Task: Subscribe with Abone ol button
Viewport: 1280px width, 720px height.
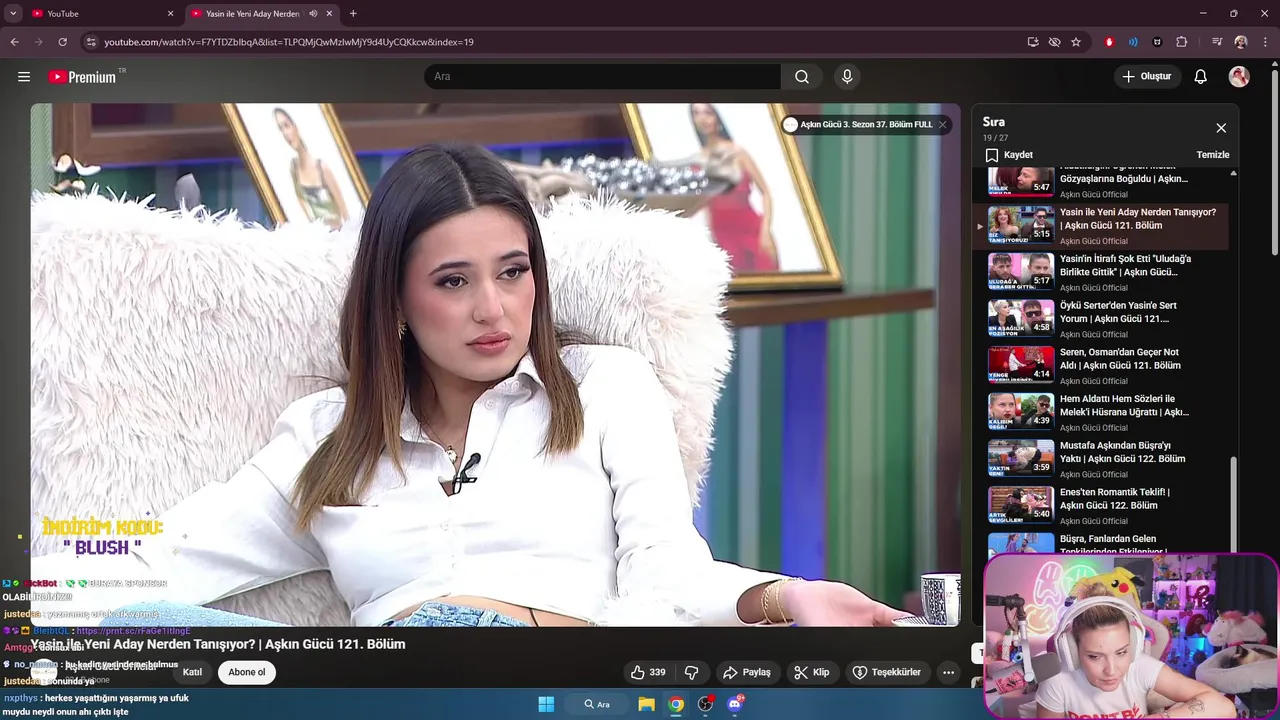Action: point(247,672)
